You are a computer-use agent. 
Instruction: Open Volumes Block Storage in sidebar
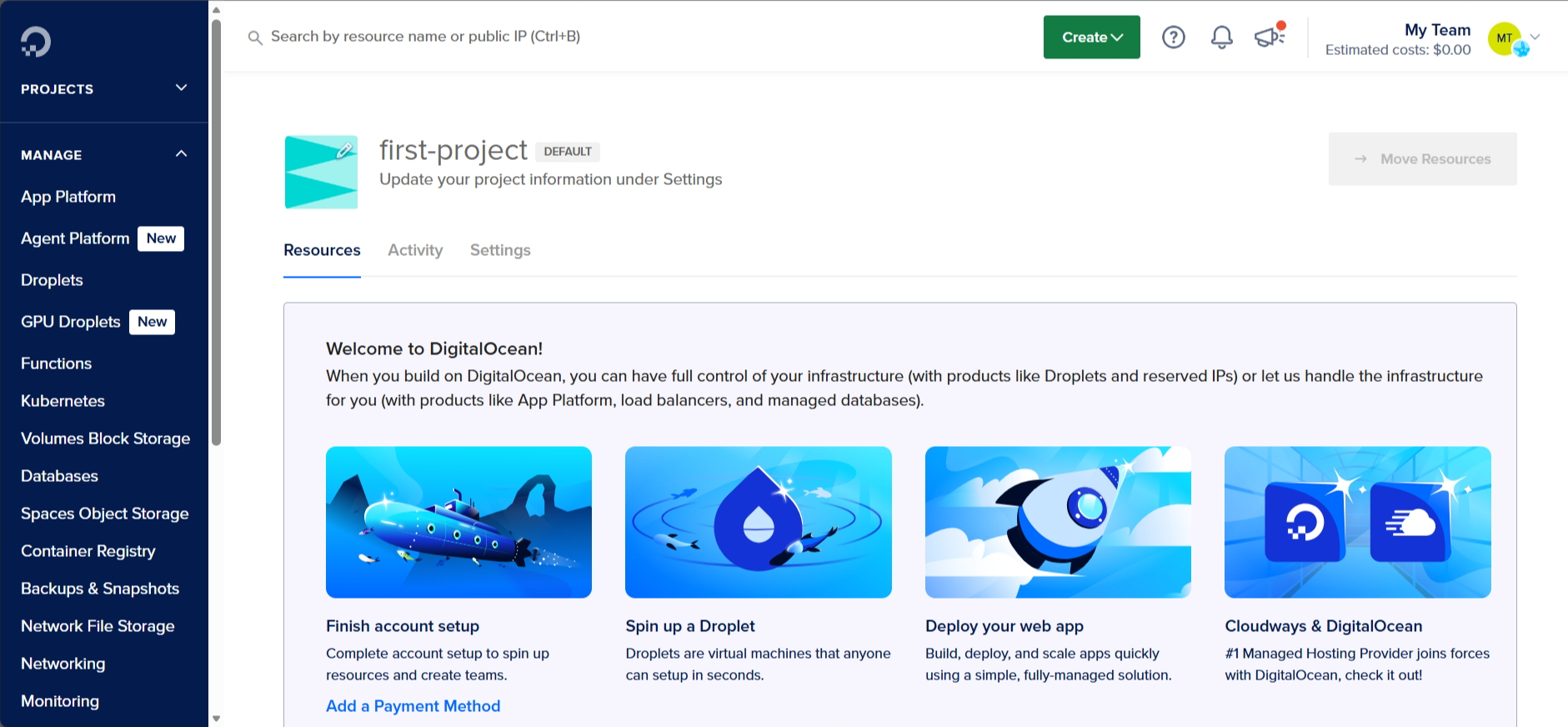(105, 439)
